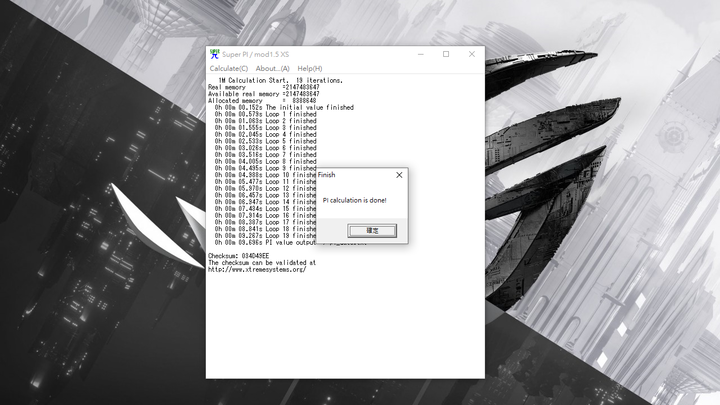Open the Help(H) menu
The image size is (720, 405).
click(x=309, y=68)
